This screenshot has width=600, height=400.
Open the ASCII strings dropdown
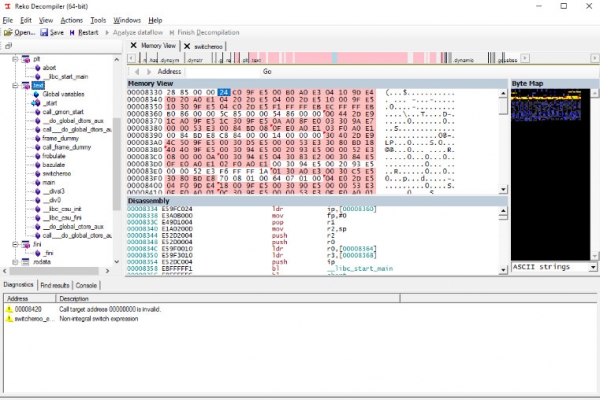593,267
